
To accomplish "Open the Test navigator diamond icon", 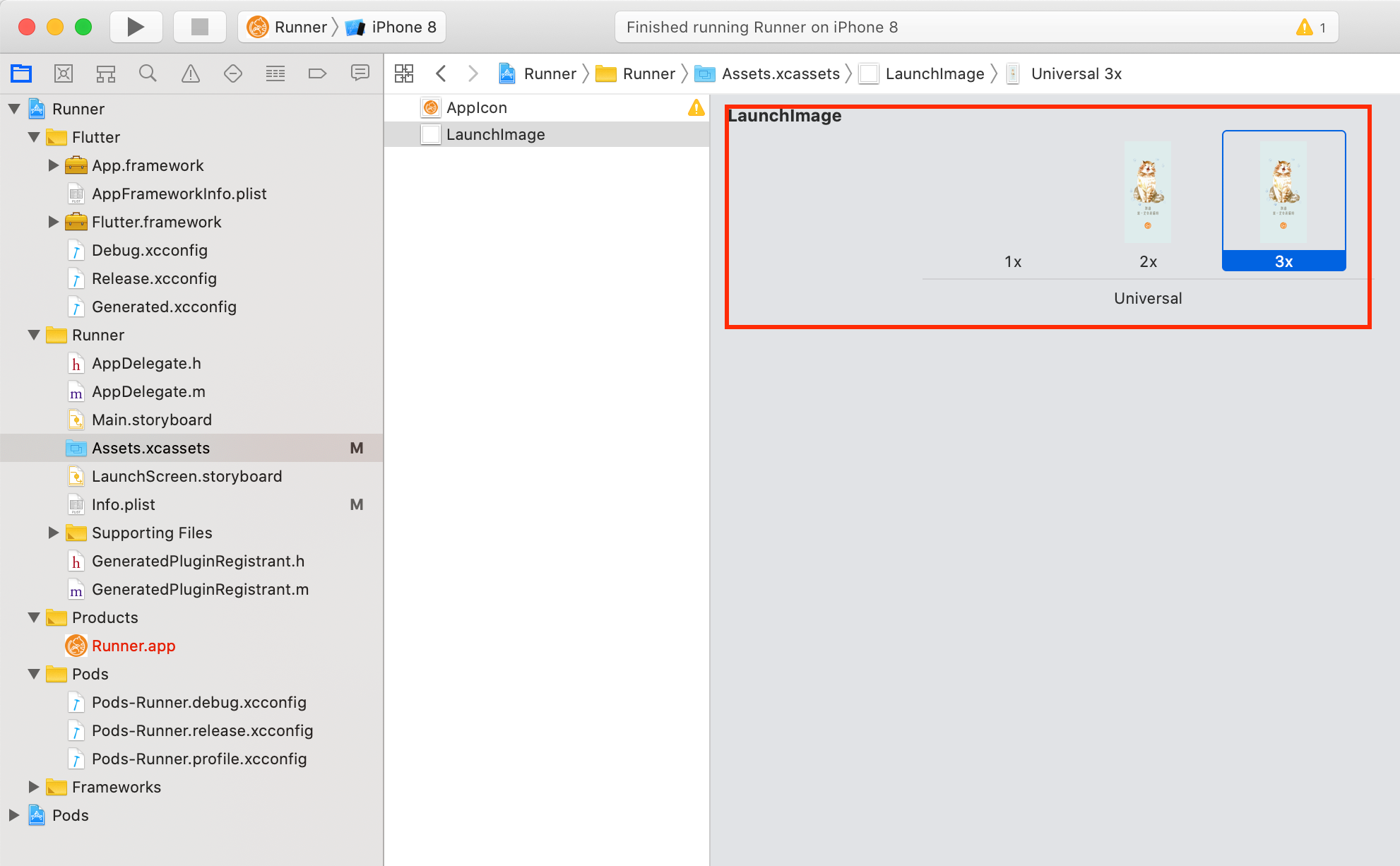I will click(x=233, y=73).
